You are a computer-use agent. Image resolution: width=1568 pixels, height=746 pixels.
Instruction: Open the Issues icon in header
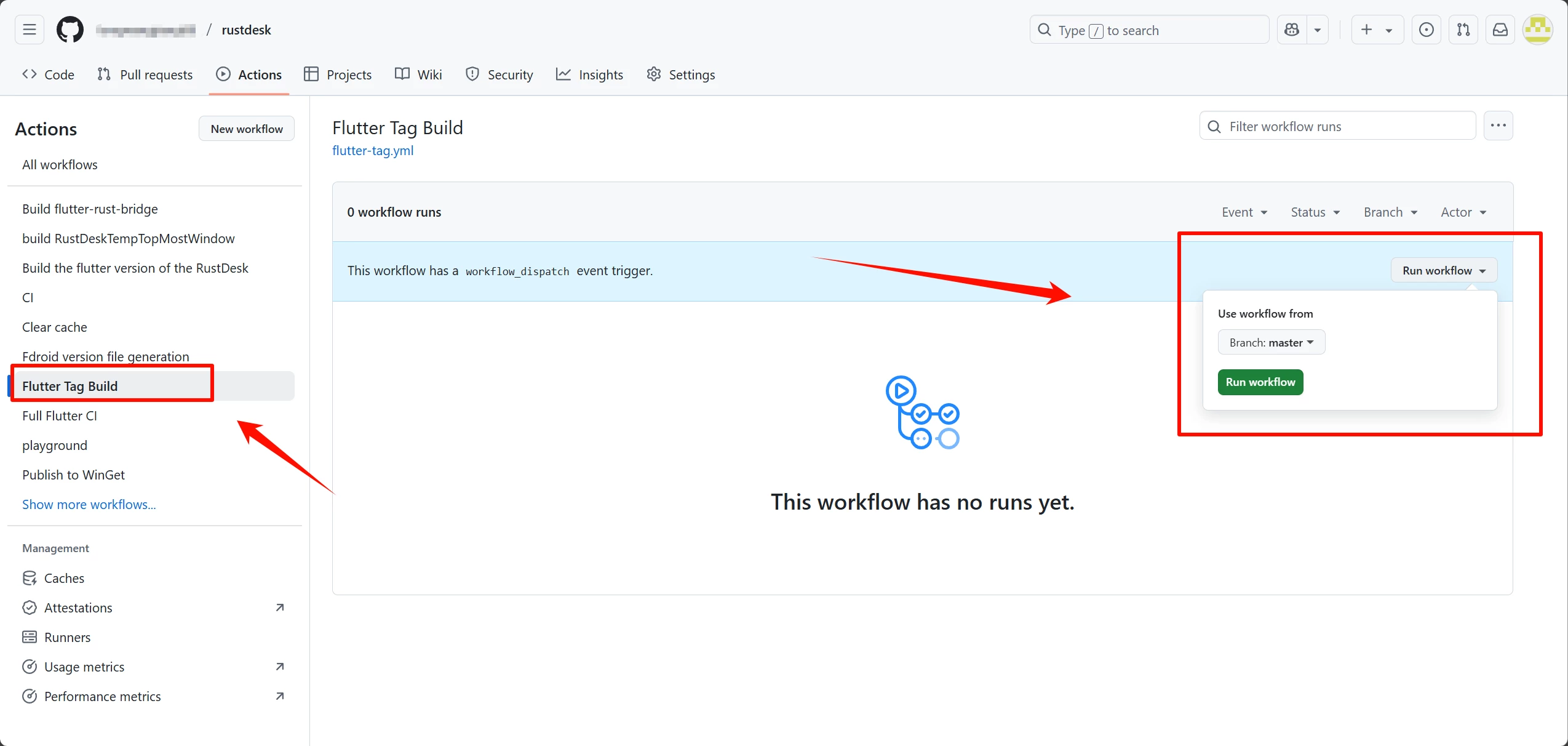(x=1426, y=30)
